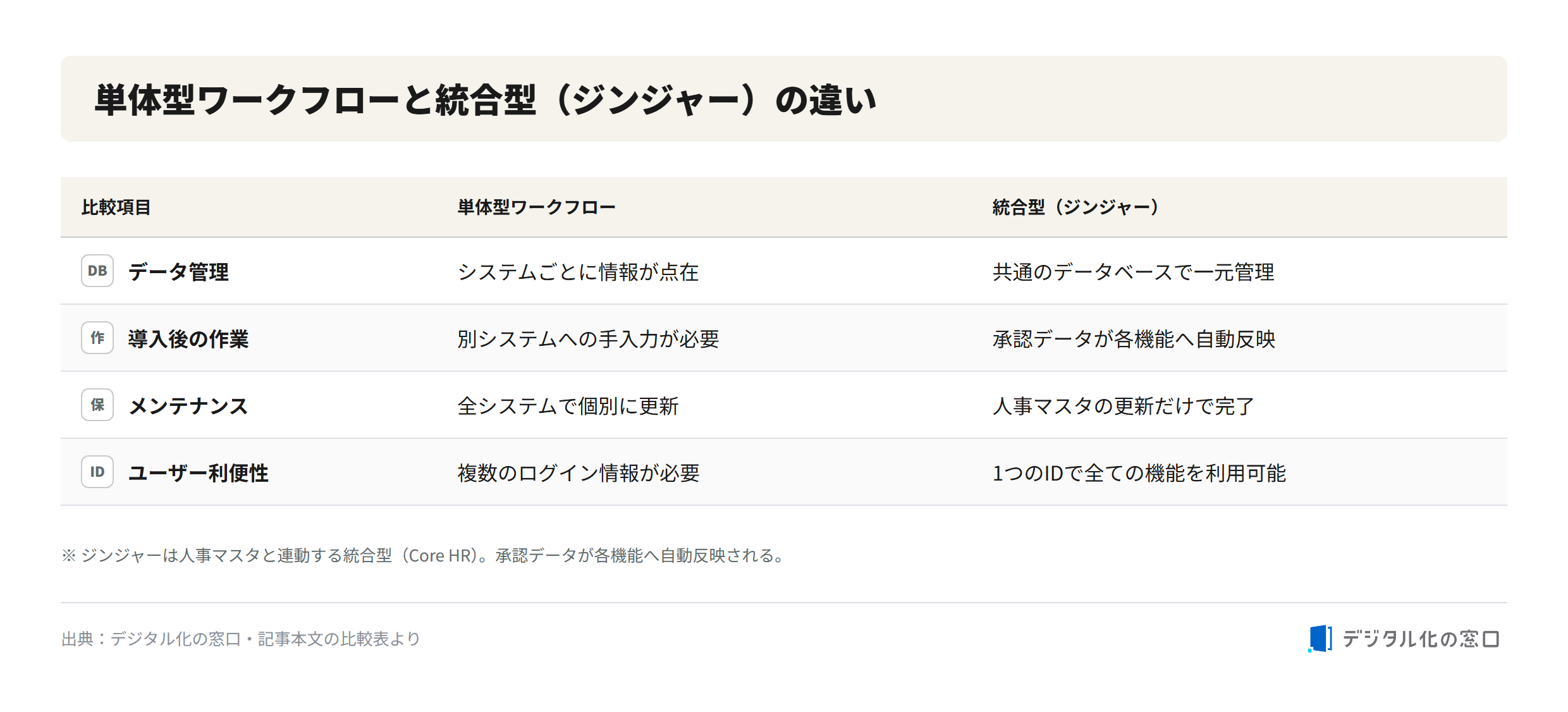Click the blue デジタル化の窓口 logo icon
The image size is (1568, 712).
pyautogui.click(x=1320, y=639)
